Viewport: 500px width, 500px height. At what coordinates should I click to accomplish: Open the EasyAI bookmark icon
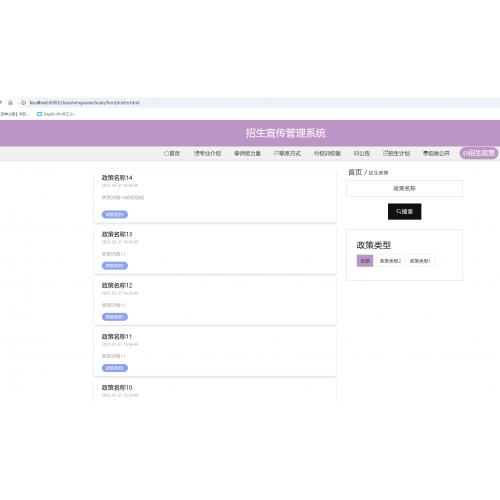click(39, 114)
